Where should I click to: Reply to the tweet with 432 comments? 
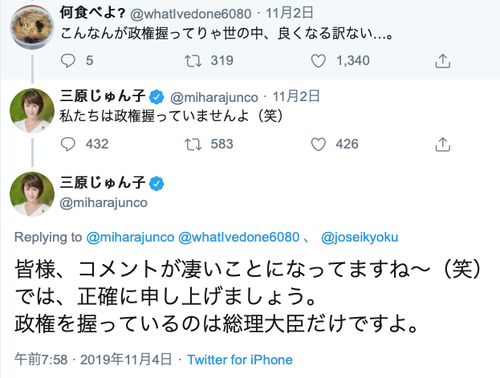68,144
